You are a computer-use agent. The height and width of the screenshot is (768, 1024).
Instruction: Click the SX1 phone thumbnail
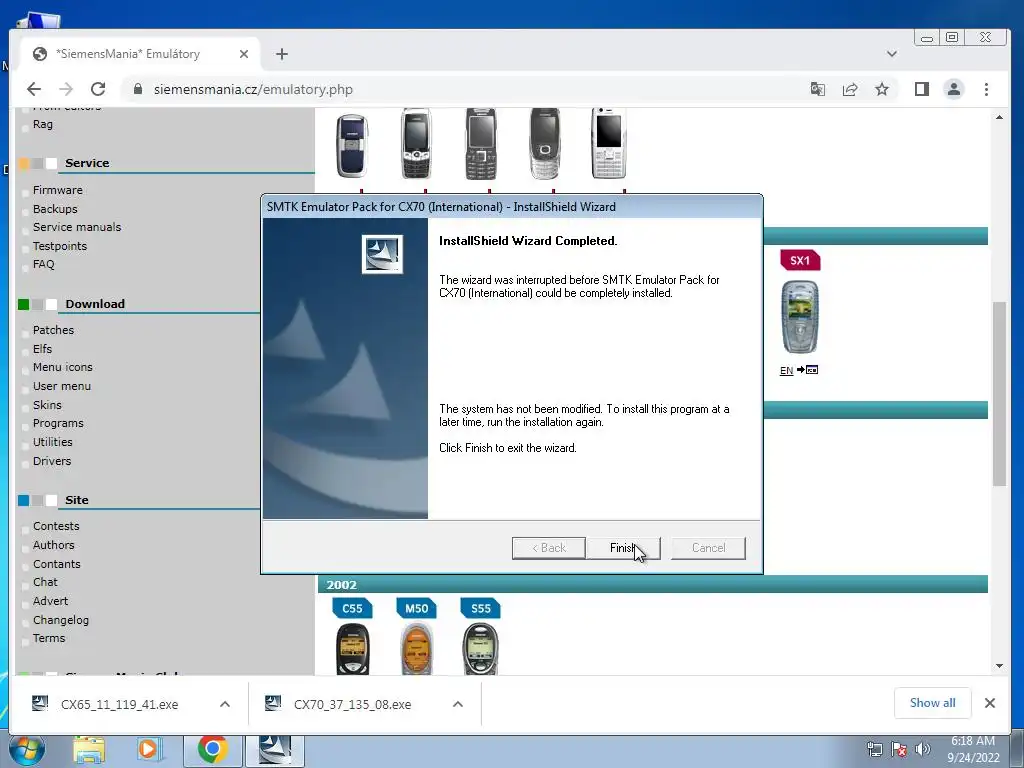[x=800, y=317]
